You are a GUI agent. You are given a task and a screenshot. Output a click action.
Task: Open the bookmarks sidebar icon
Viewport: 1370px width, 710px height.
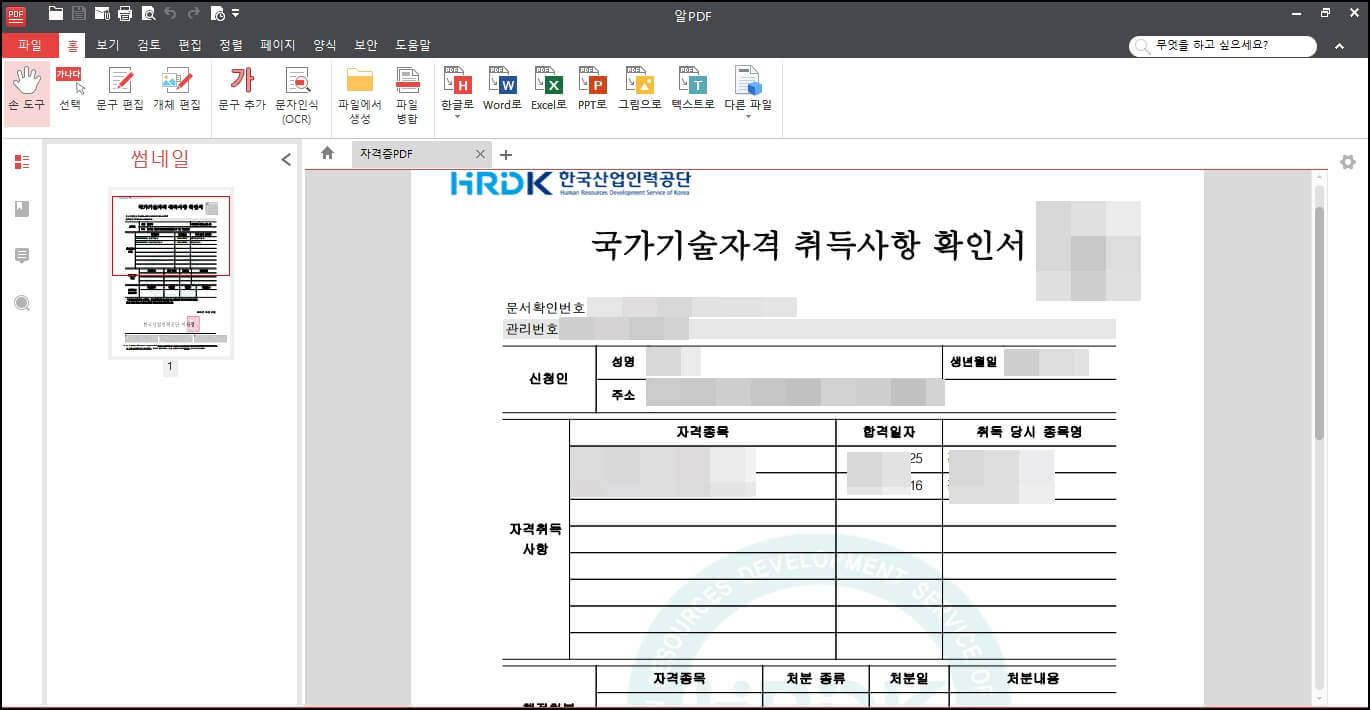coord(22,209)
